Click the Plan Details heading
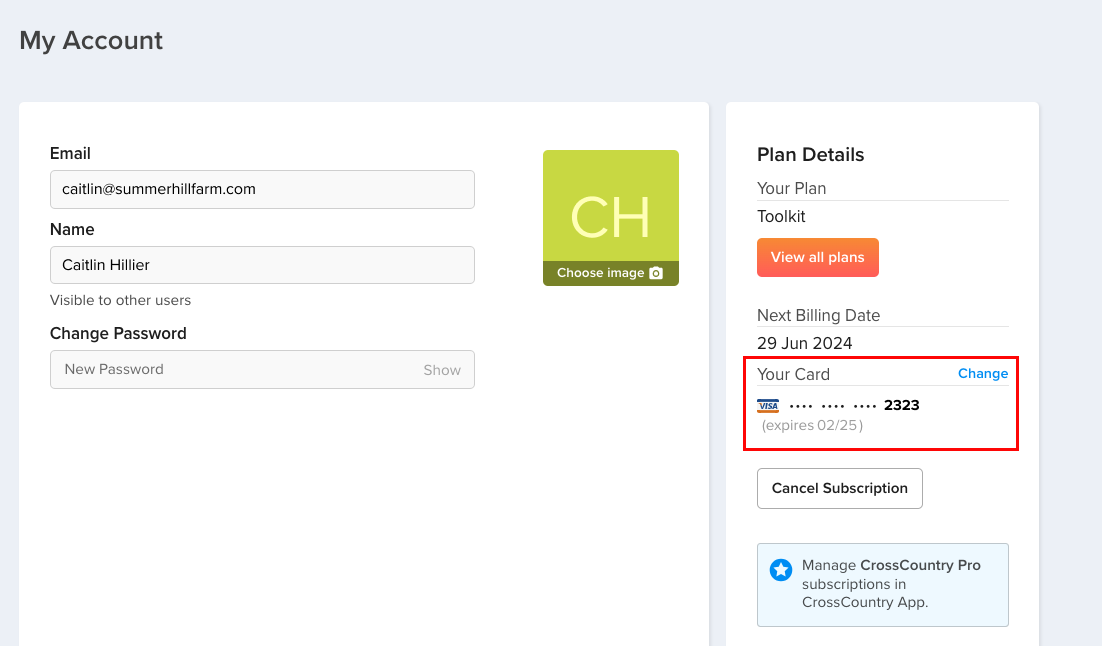1102x646 pixels. coord(810,155)
